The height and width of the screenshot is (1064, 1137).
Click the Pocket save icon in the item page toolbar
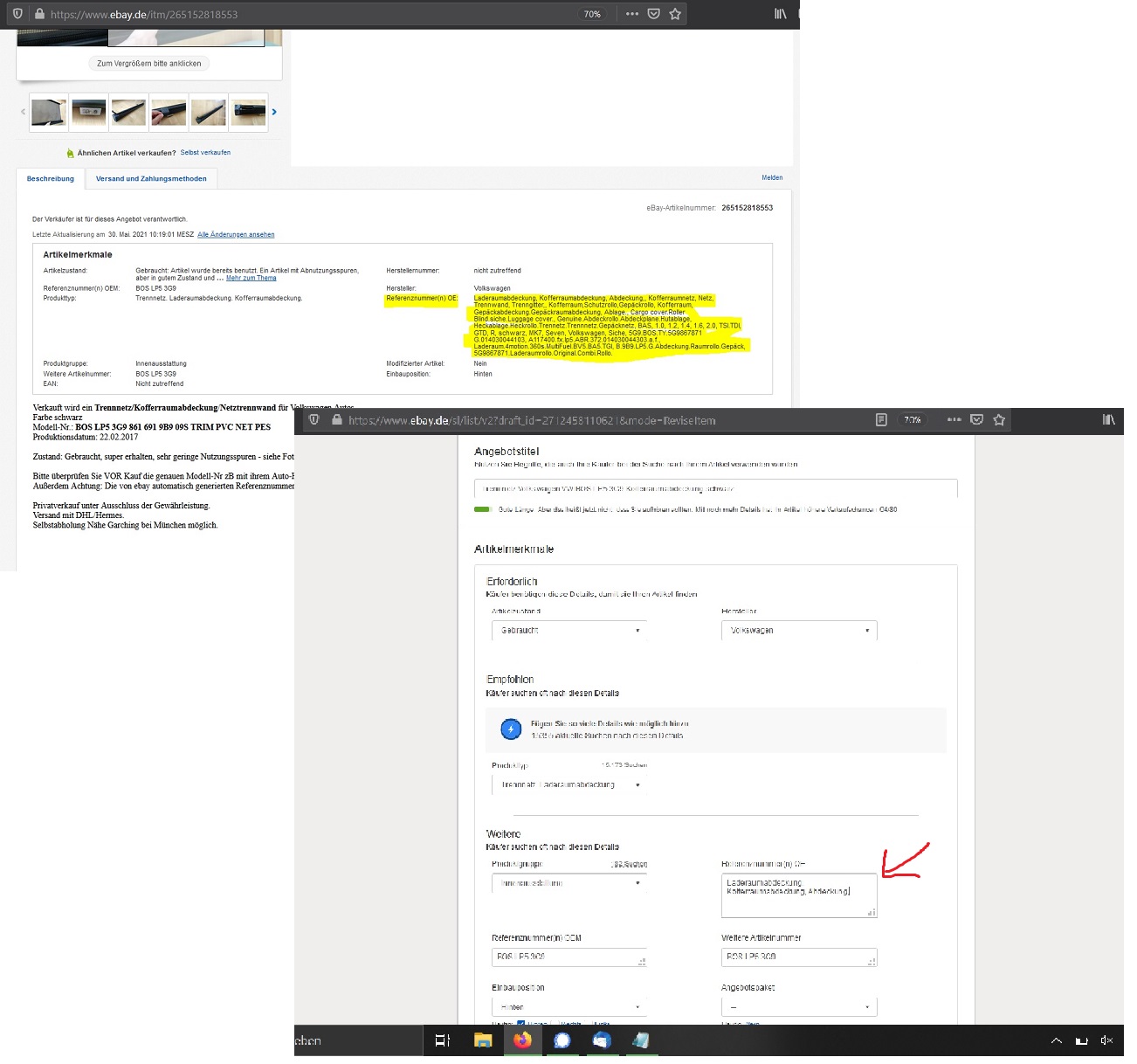point(653,14)
